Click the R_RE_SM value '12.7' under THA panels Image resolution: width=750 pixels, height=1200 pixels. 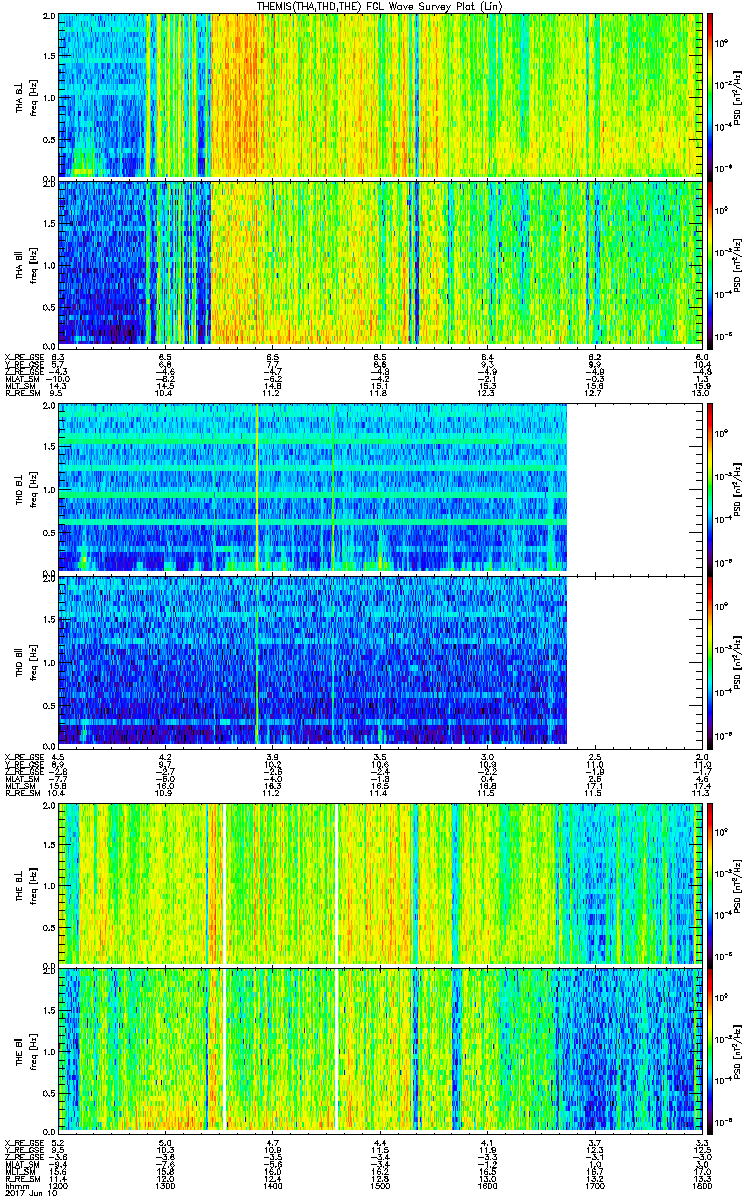[594, 394]
